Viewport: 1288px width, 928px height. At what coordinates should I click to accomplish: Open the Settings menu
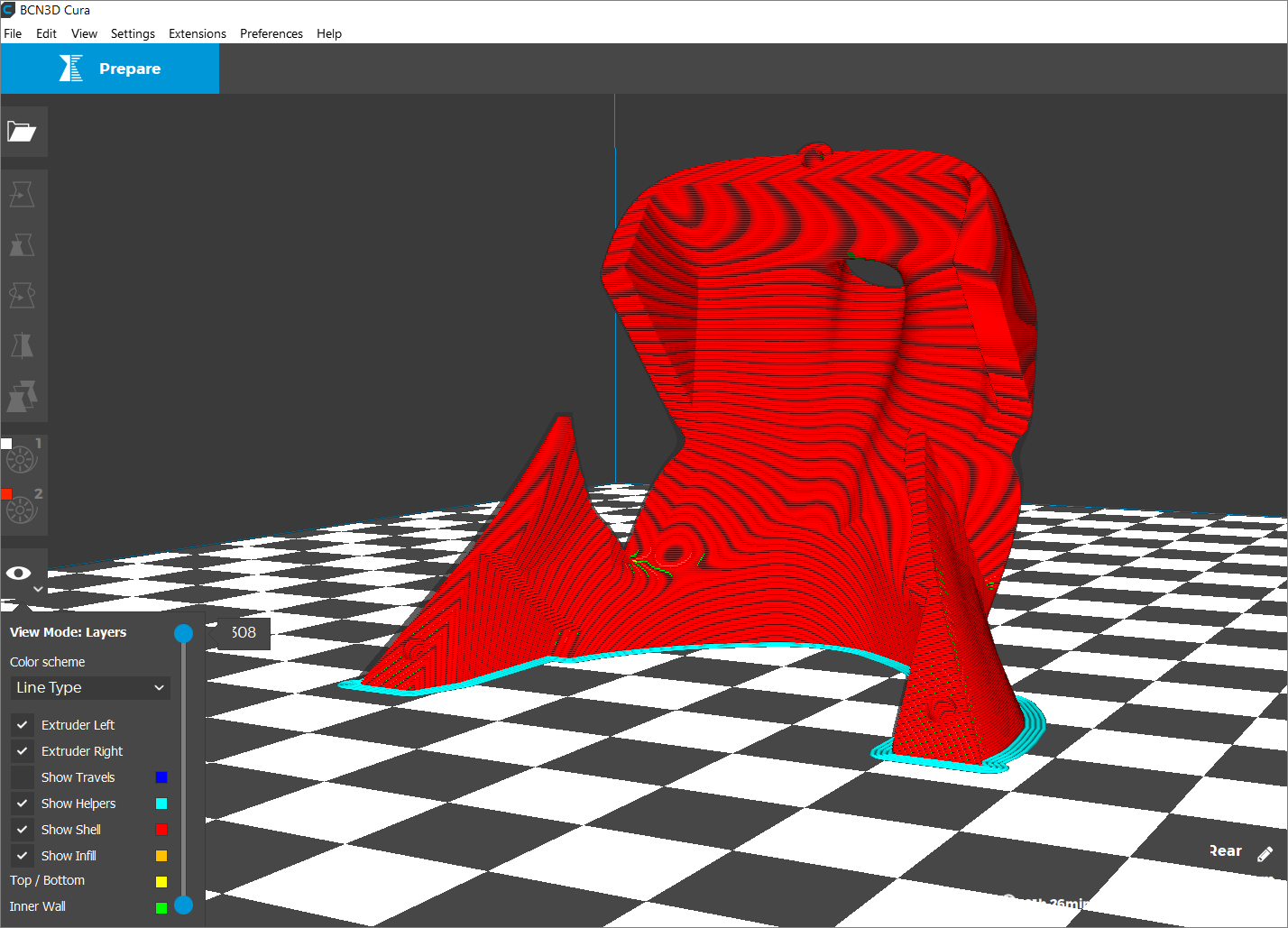click(x=133, y=33)
